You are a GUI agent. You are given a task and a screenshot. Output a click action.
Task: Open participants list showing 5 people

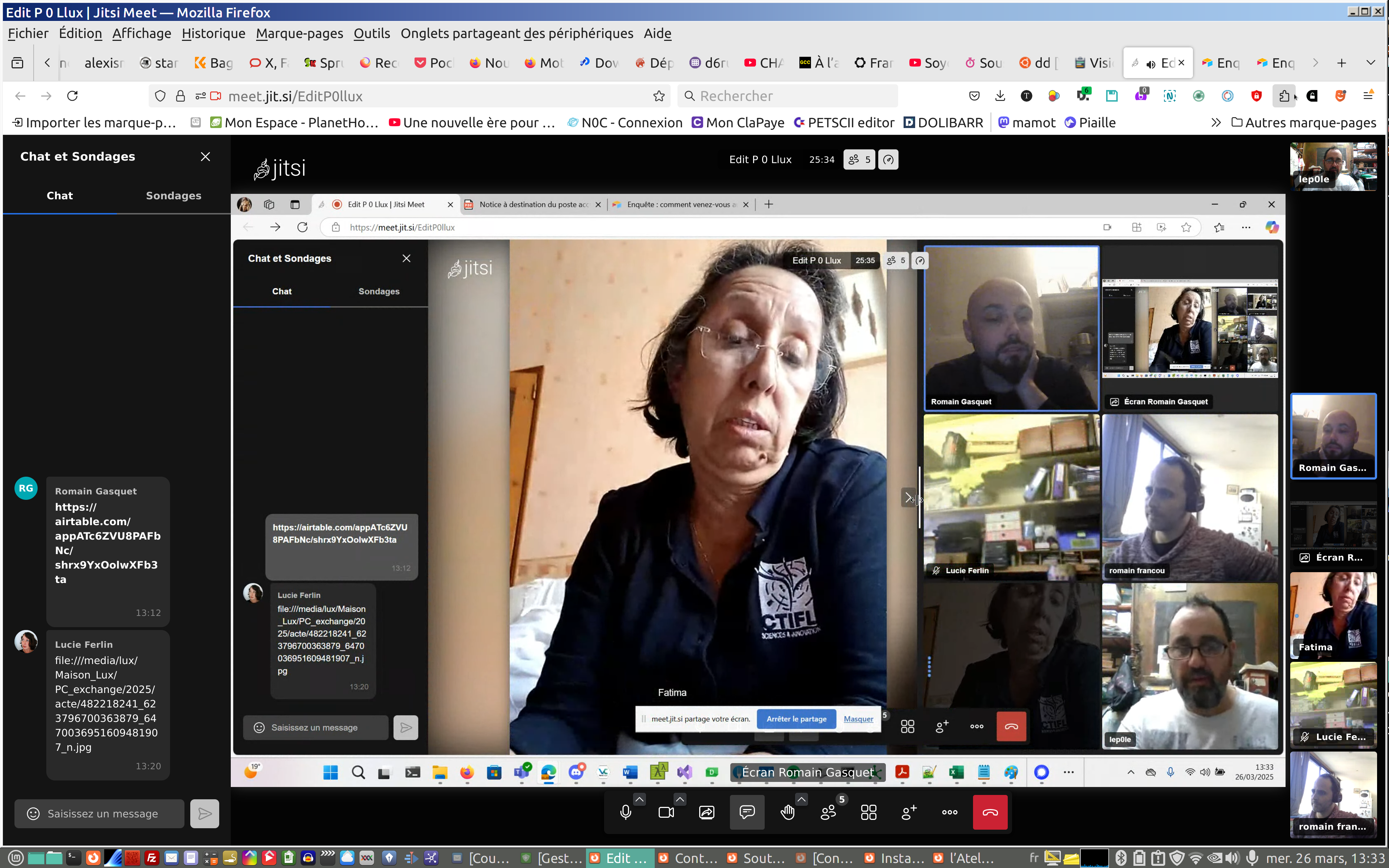[x=828, y=812]
